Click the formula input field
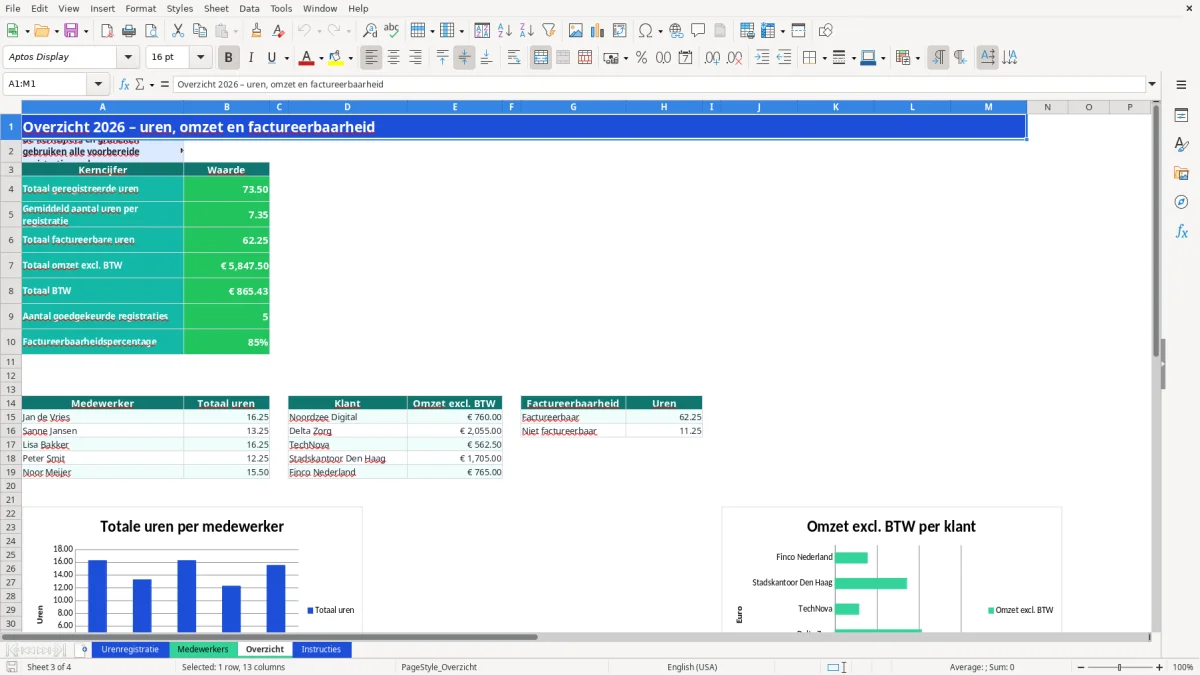Screen dimensions: 1200x675 659,85
